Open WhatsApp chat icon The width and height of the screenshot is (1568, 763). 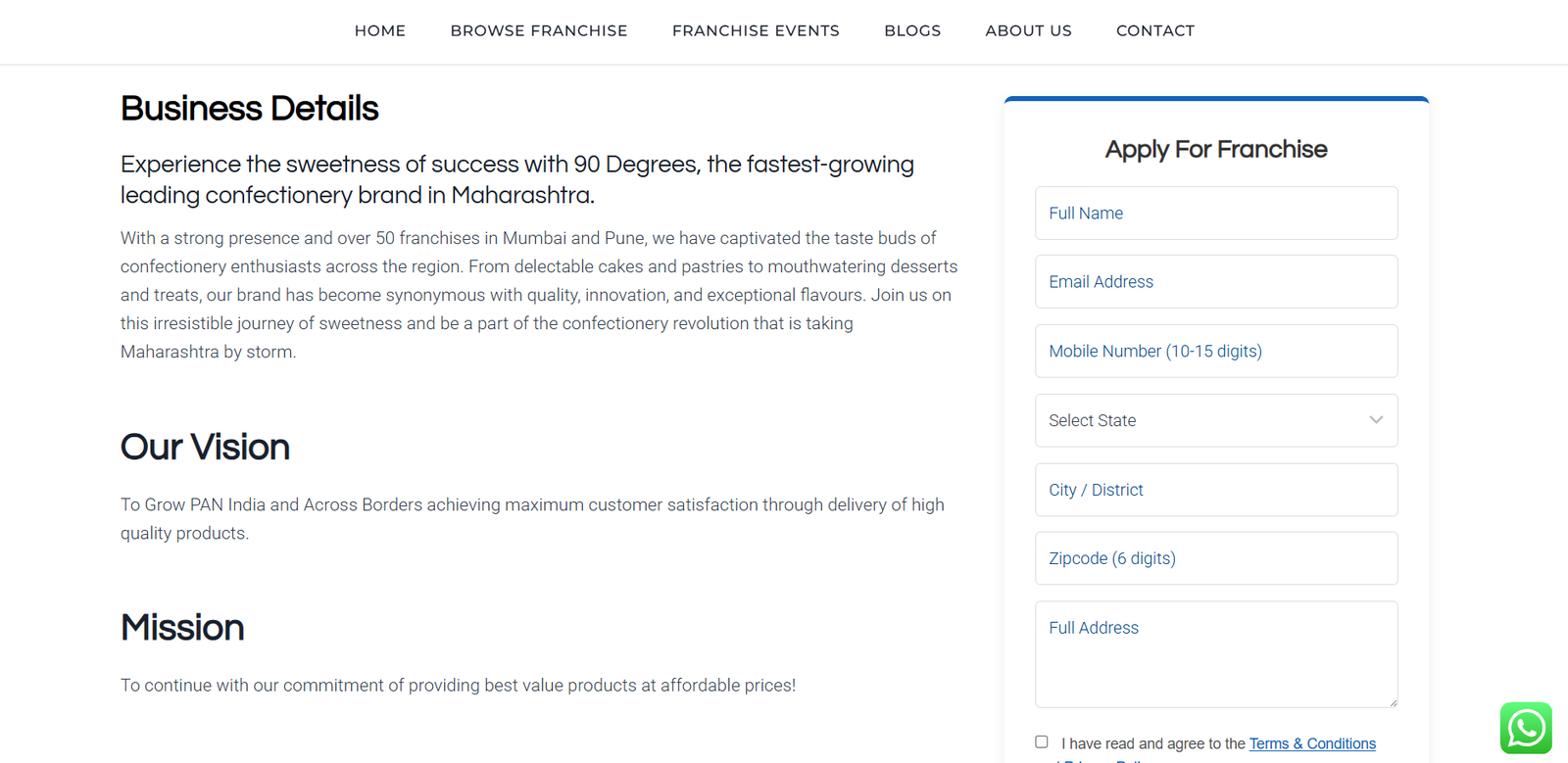[x=1525, y=728]
